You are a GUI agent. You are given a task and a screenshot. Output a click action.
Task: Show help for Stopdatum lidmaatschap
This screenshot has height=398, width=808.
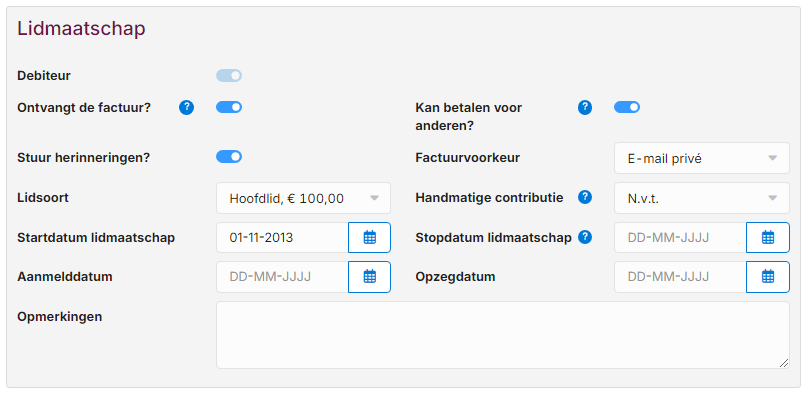pos(585,237)
